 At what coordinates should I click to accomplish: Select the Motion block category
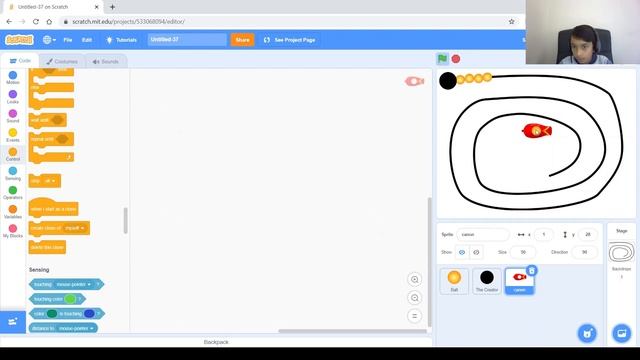click(13, 78)
